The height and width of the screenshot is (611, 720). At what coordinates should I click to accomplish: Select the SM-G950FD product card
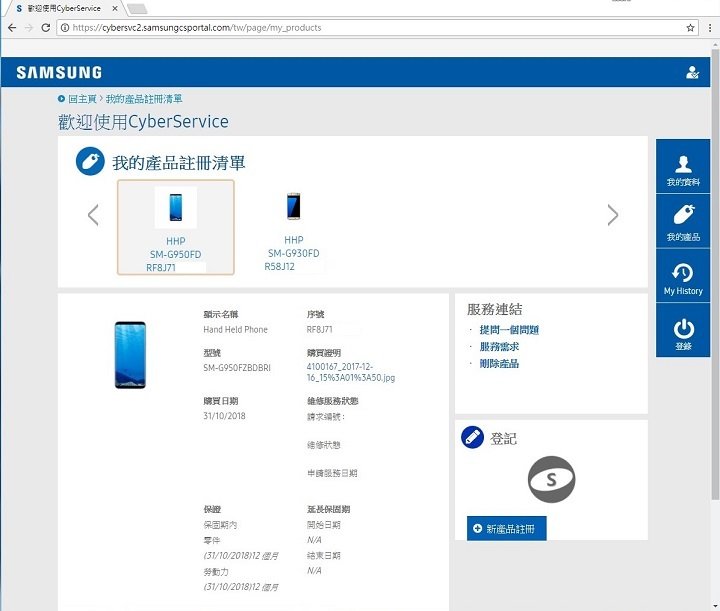(x=176, y=227)
